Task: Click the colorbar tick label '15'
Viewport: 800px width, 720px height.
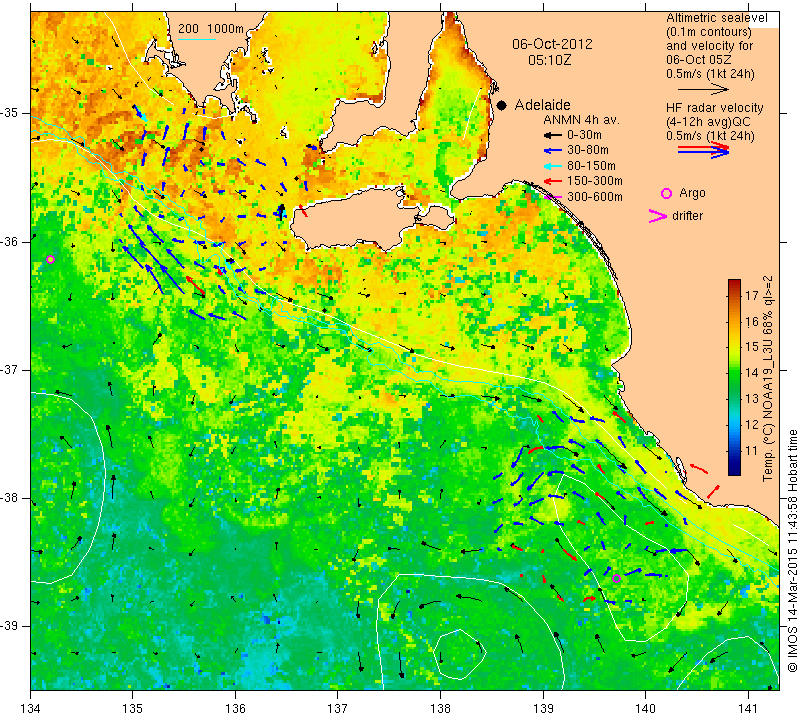Action: coord(752,347)
